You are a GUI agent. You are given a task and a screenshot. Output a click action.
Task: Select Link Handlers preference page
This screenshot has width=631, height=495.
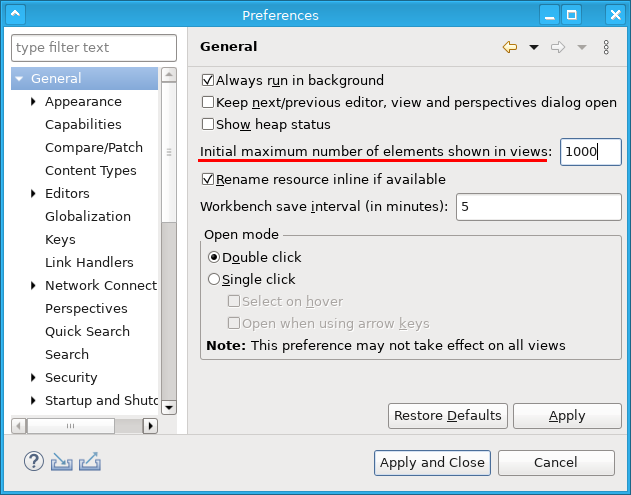tap(89, 262)
